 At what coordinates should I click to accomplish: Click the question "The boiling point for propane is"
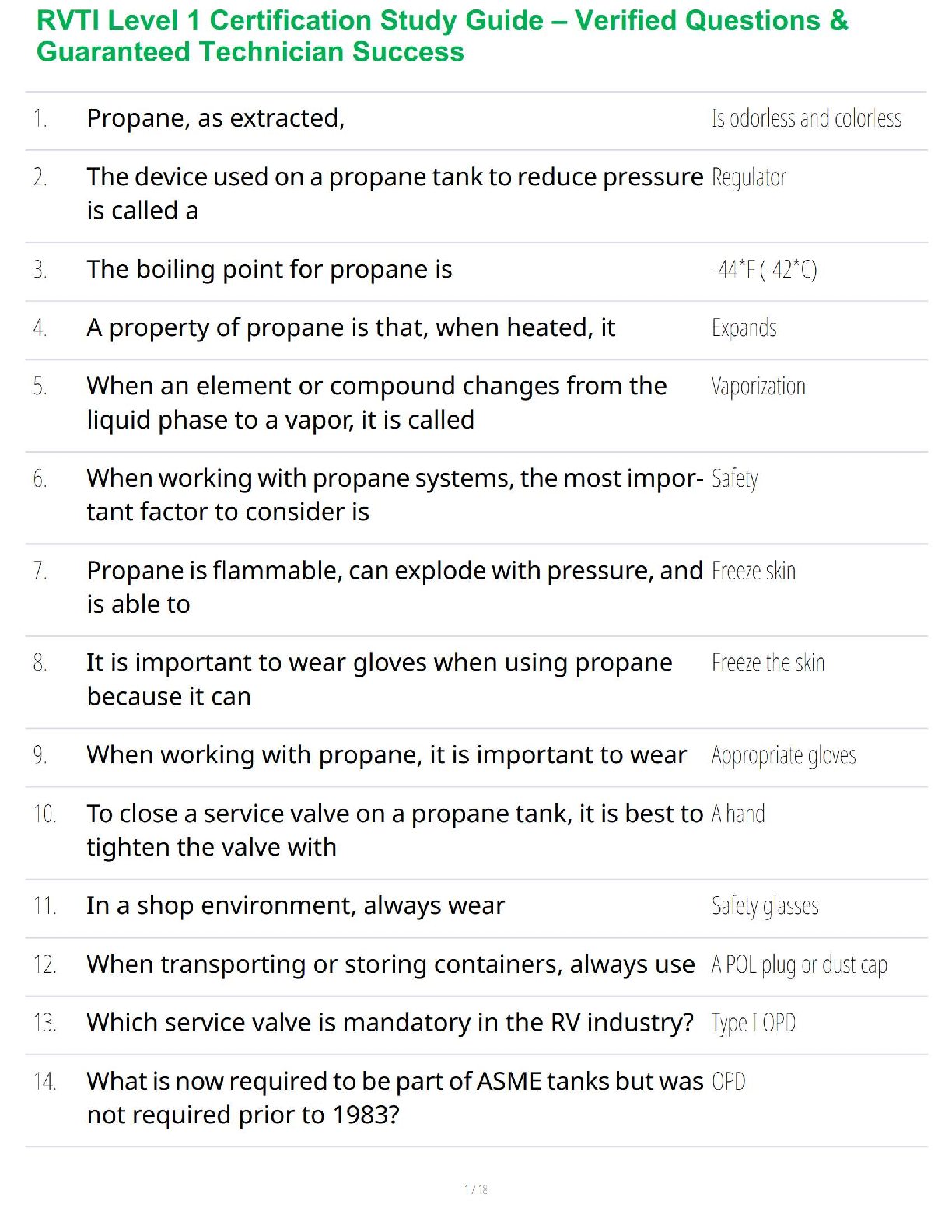coord(269,270)
